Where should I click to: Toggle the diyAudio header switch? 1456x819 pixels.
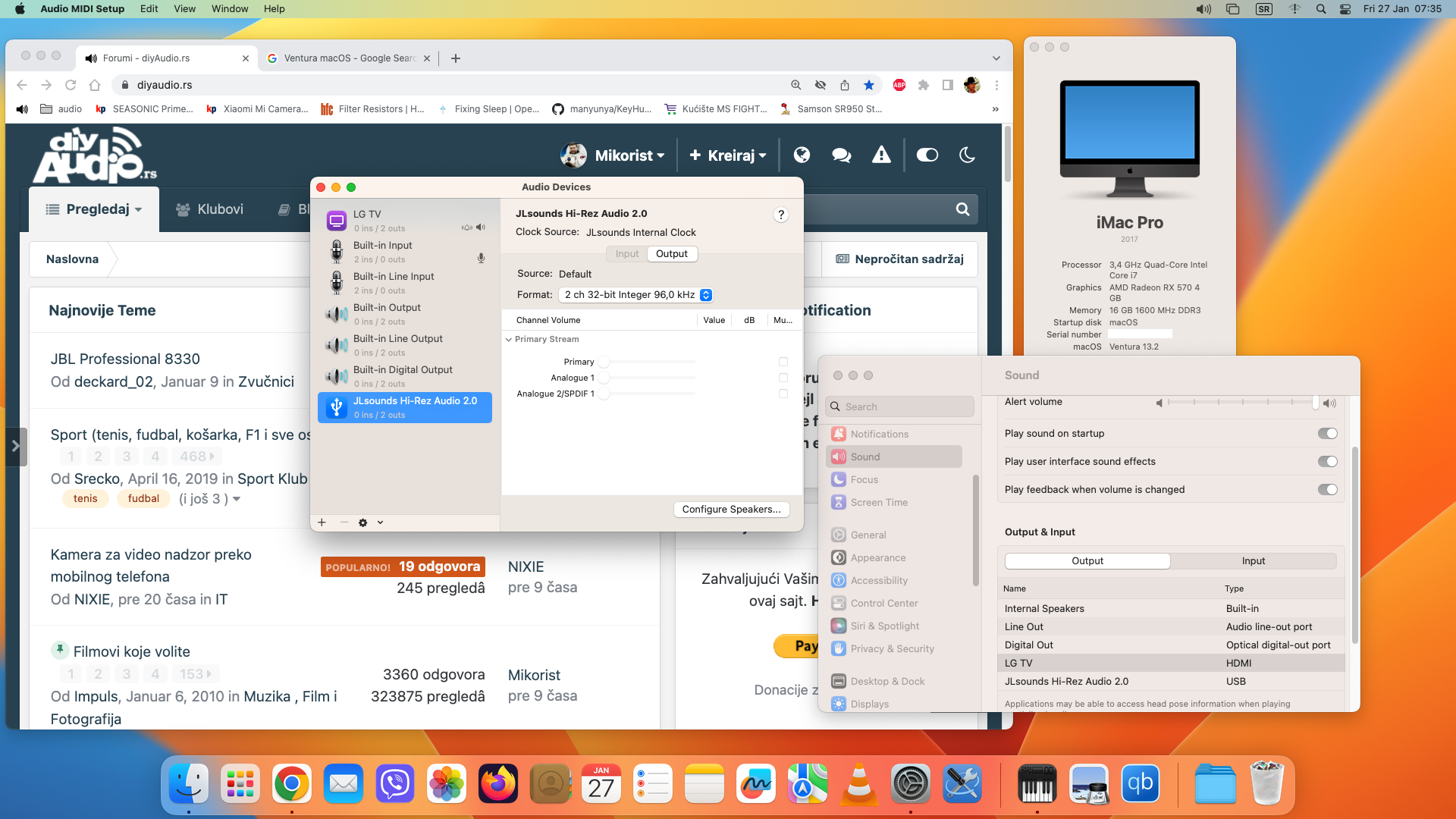pos(927,155)
